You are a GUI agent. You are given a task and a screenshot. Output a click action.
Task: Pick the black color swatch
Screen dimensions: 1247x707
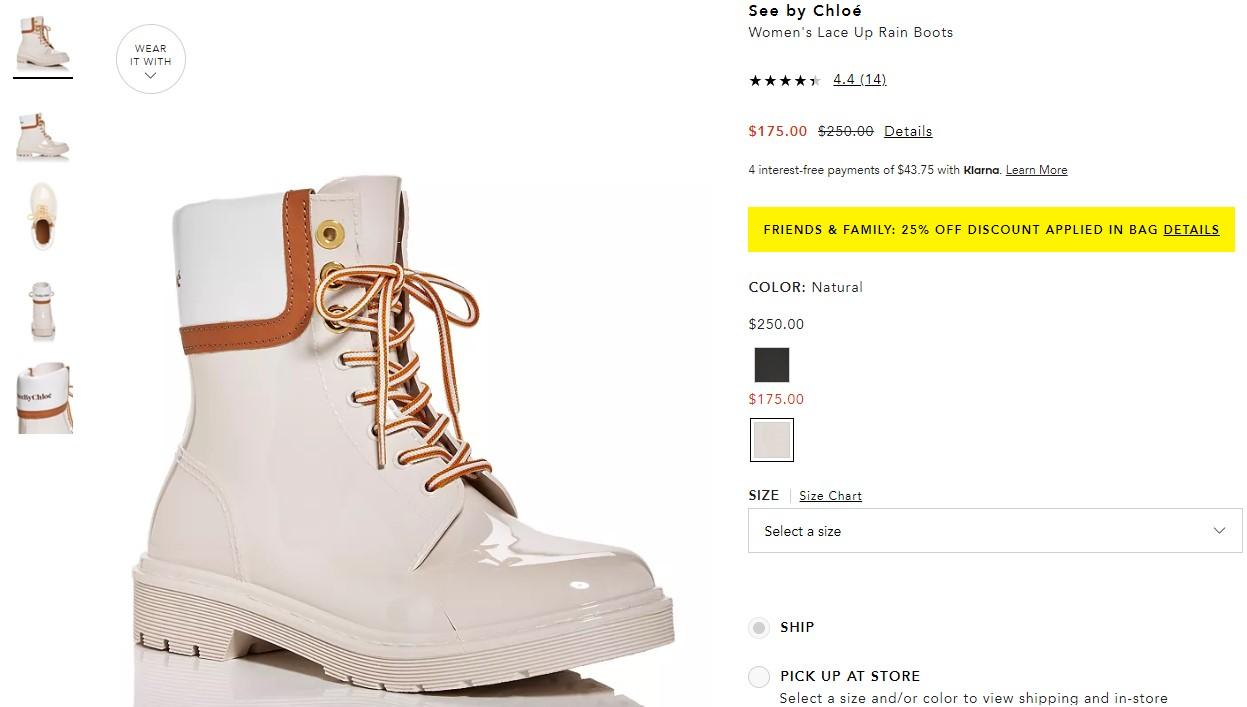[x=771, y=365]
